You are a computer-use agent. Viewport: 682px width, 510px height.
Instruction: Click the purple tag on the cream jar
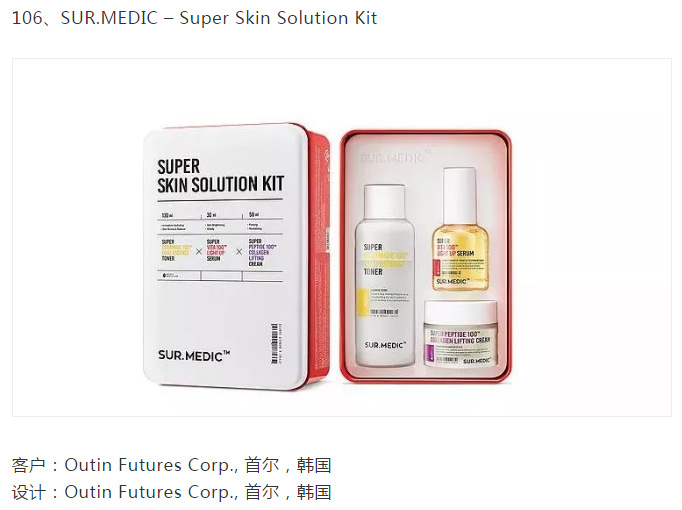click(x=428, y=352)
